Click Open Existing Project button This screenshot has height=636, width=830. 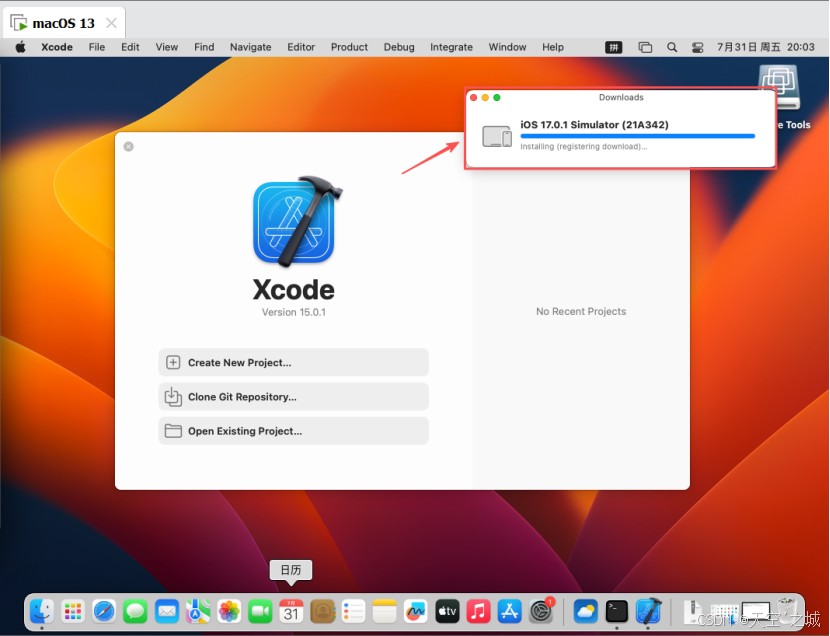[293, 431]
